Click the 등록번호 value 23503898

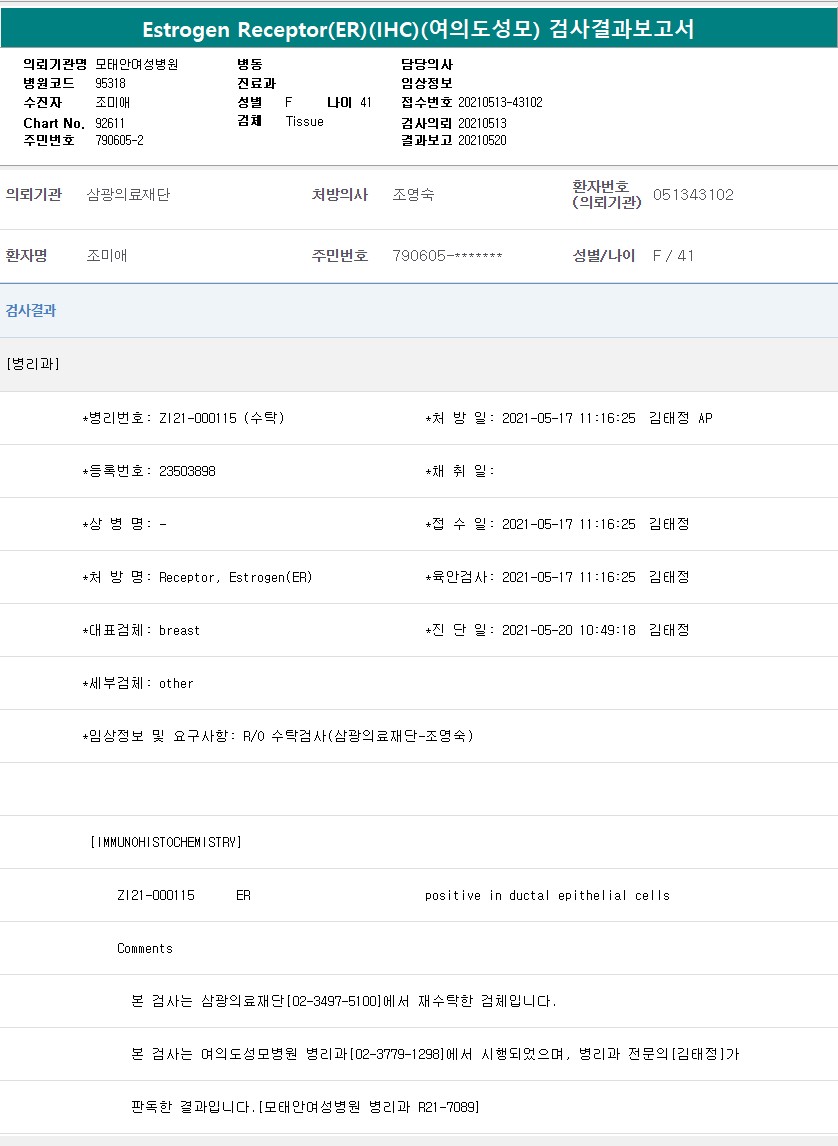click(x=187, y=471)
